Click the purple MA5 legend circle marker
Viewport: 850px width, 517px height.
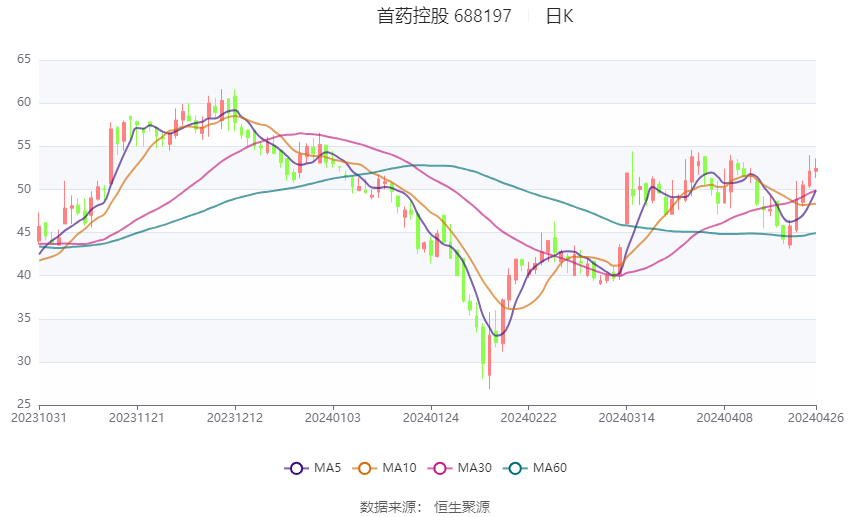click(x=295, y=468)
